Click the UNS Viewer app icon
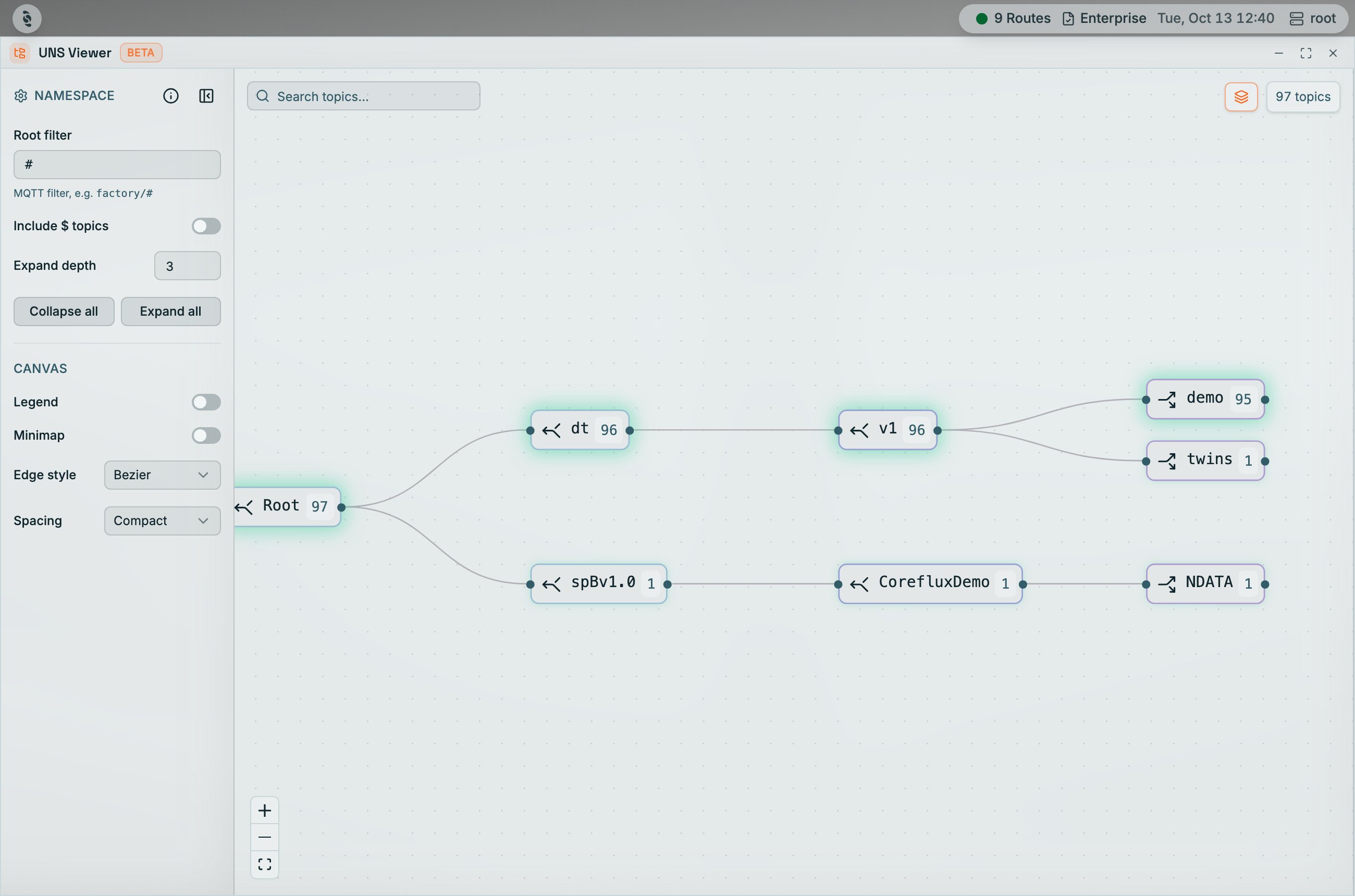The height and width of the screenshot is (896, 1355). click(x=20, y=53)
